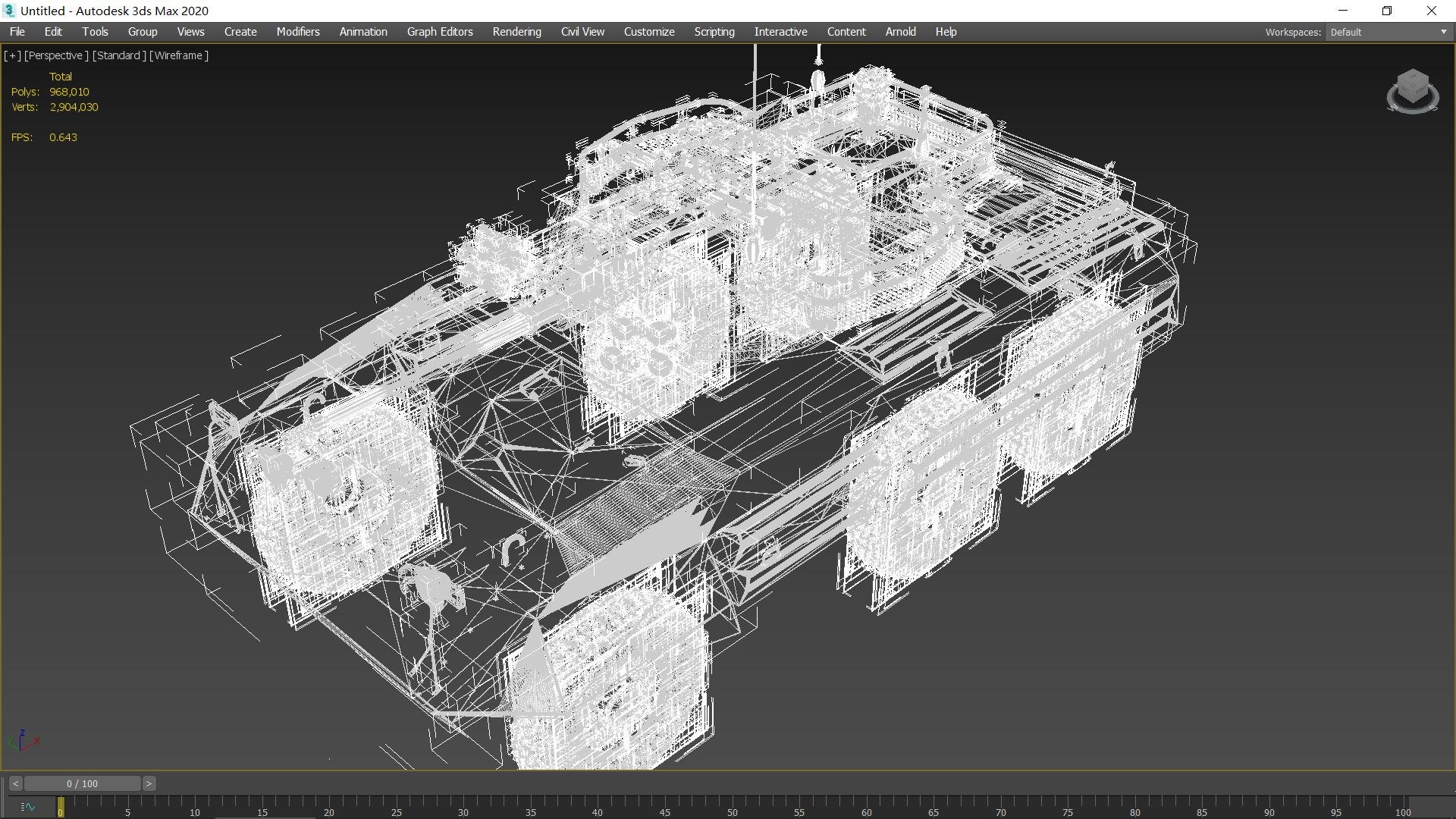
Task: Open the Mini Curve Editor icon
Action: point(28,807)
